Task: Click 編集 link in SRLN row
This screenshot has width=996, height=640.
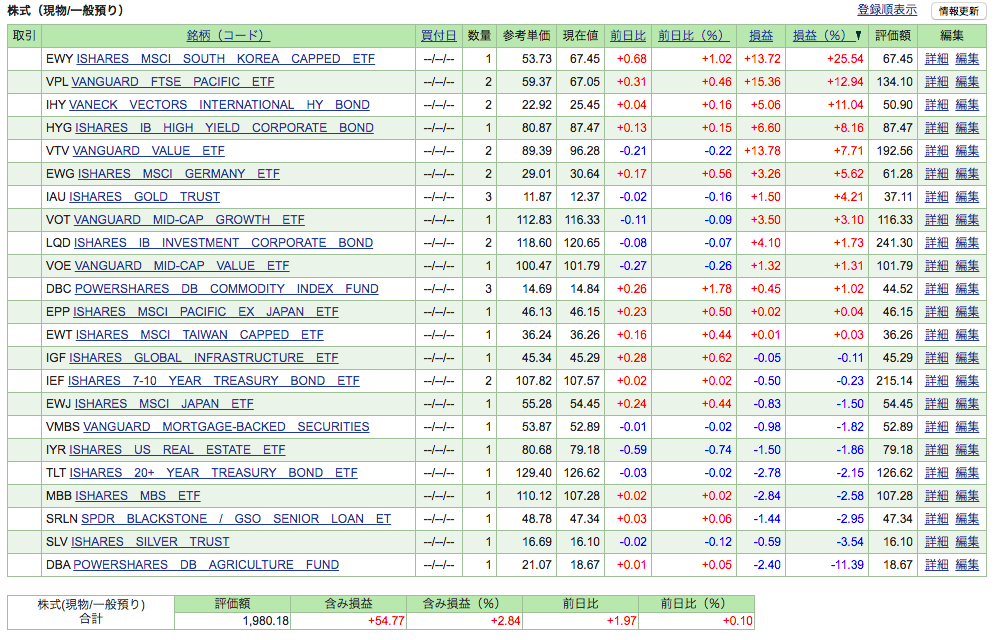Action: point(967,519)
